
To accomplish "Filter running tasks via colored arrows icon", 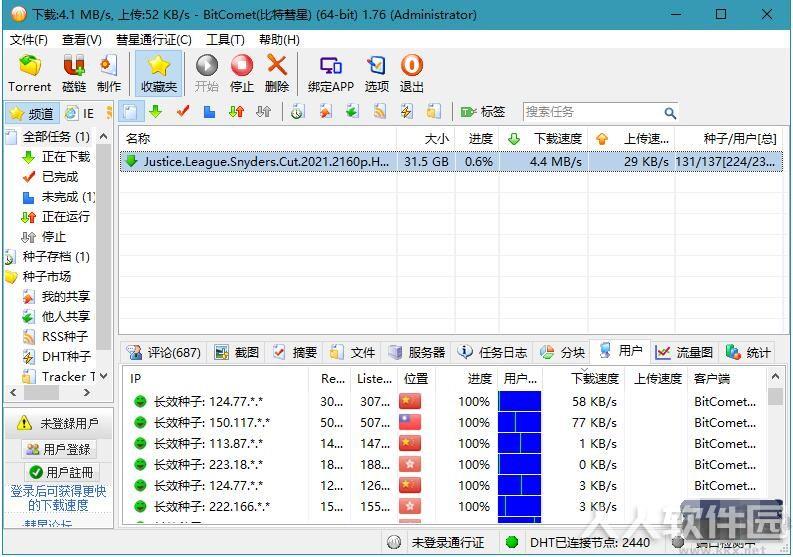I will (236, 112).
